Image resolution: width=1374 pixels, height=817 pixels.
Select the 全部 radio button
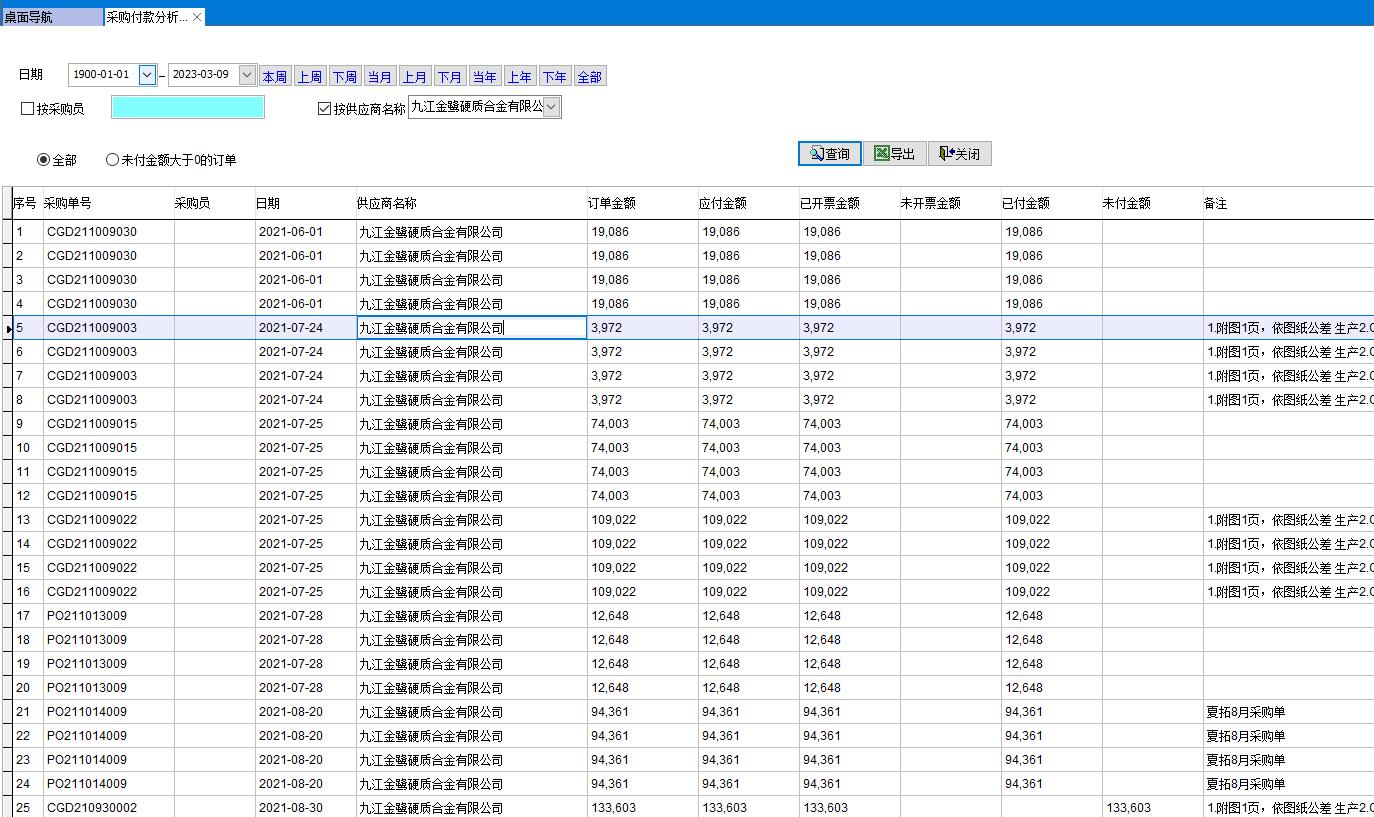point(43,160)
